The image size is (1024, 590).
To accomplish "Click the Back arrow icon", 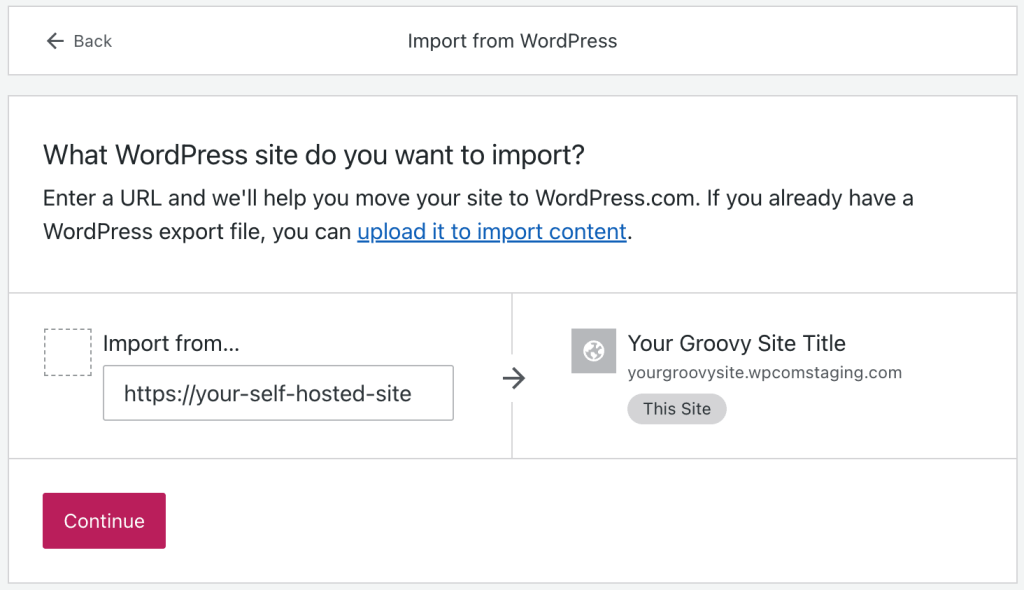I will [55, 41].
